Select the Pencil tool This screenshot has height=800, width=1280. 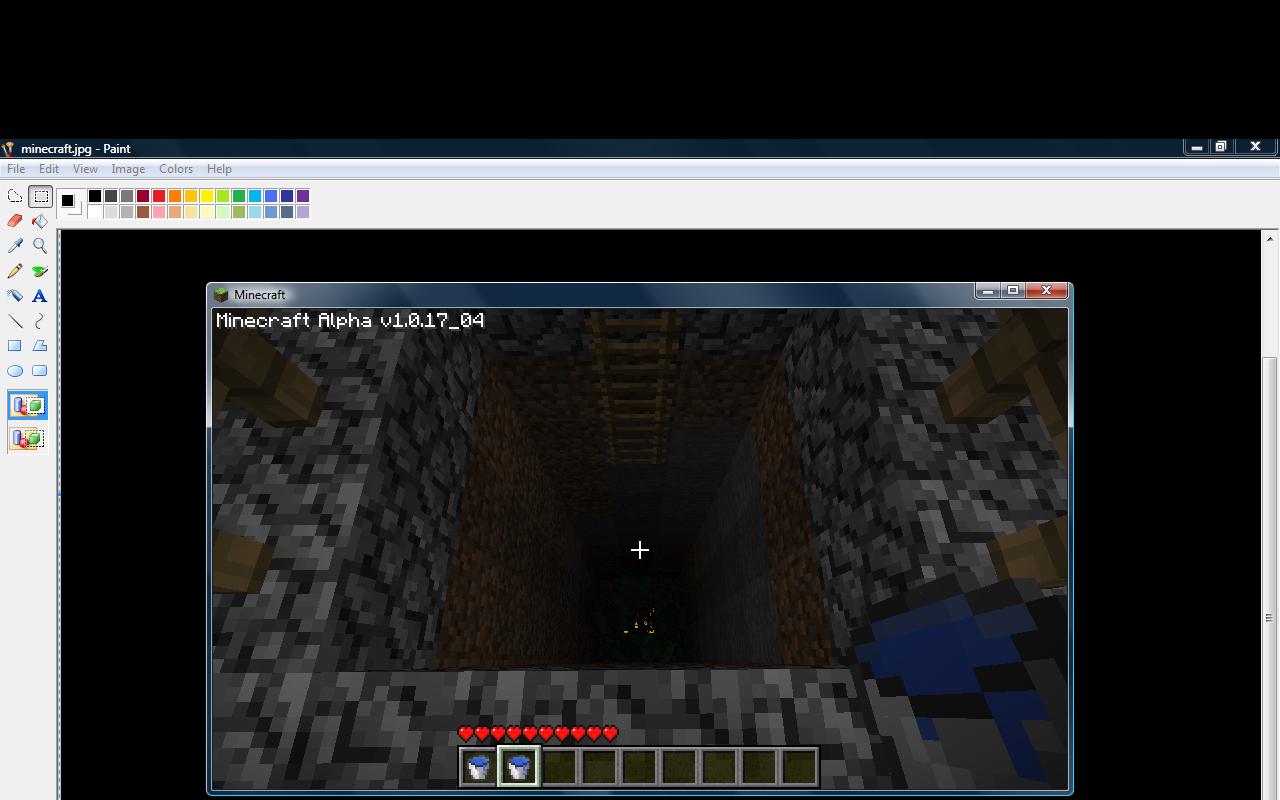point(15,271)
